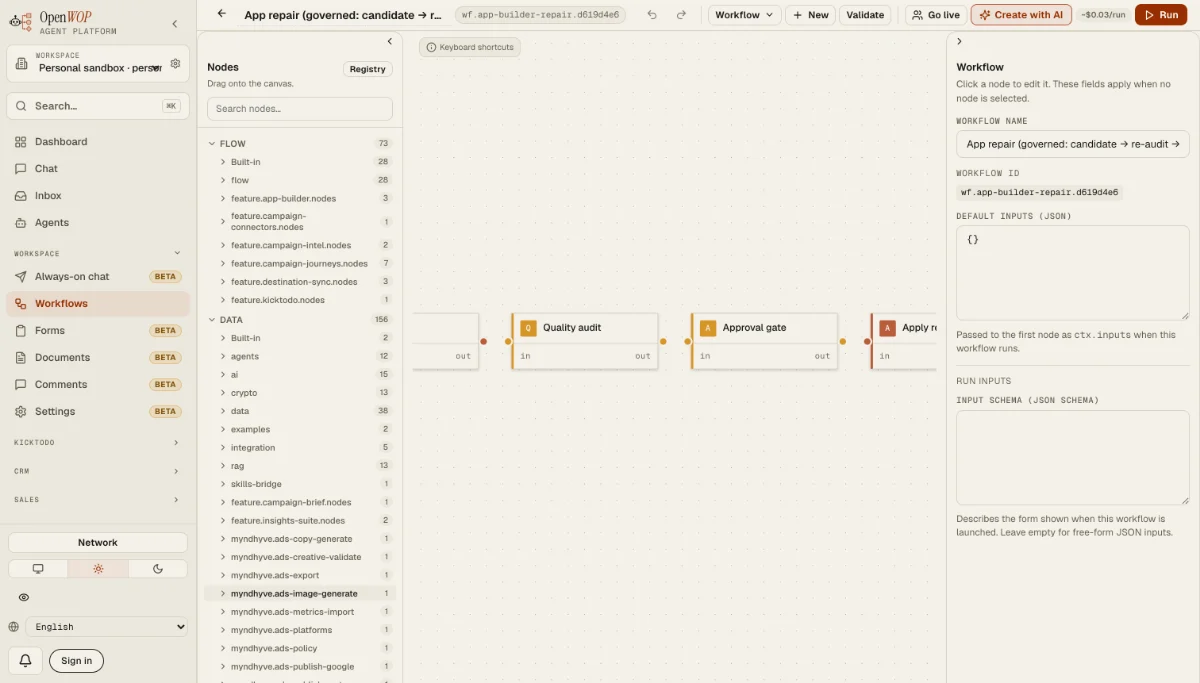Open Always-on chat
1200x683 pixels.
[98, 277]
